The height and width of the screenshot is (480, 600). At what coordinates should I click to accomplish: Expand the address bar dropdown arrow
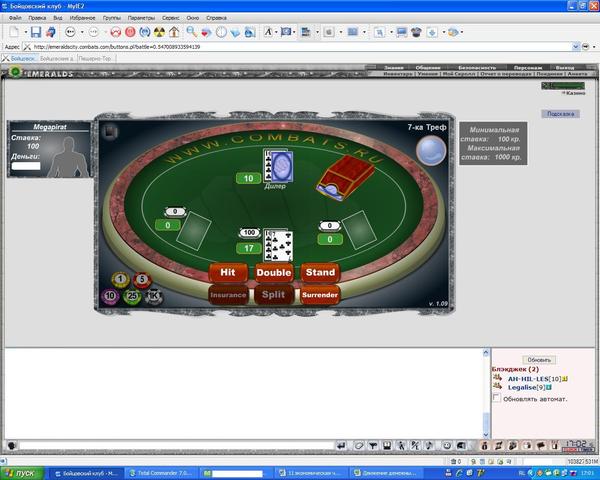[576, 47]
